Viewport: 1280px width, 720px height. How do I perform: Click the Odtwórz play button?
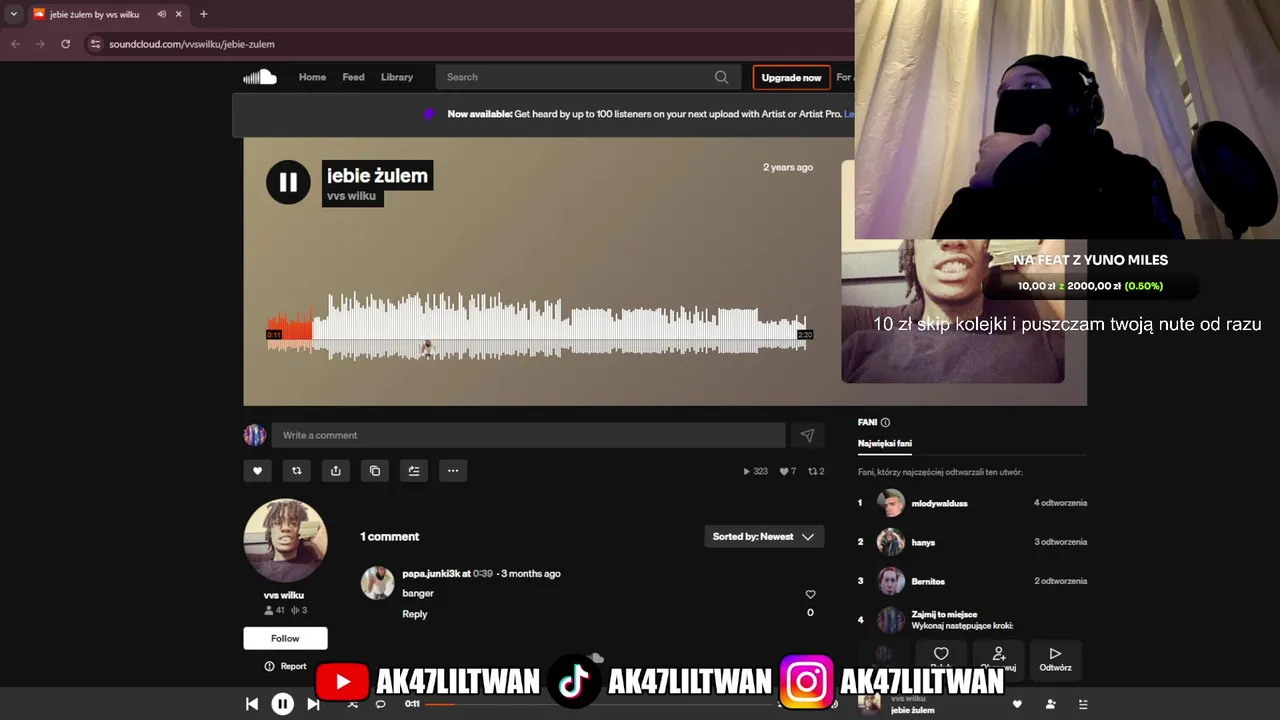[x=1055, y=659]
